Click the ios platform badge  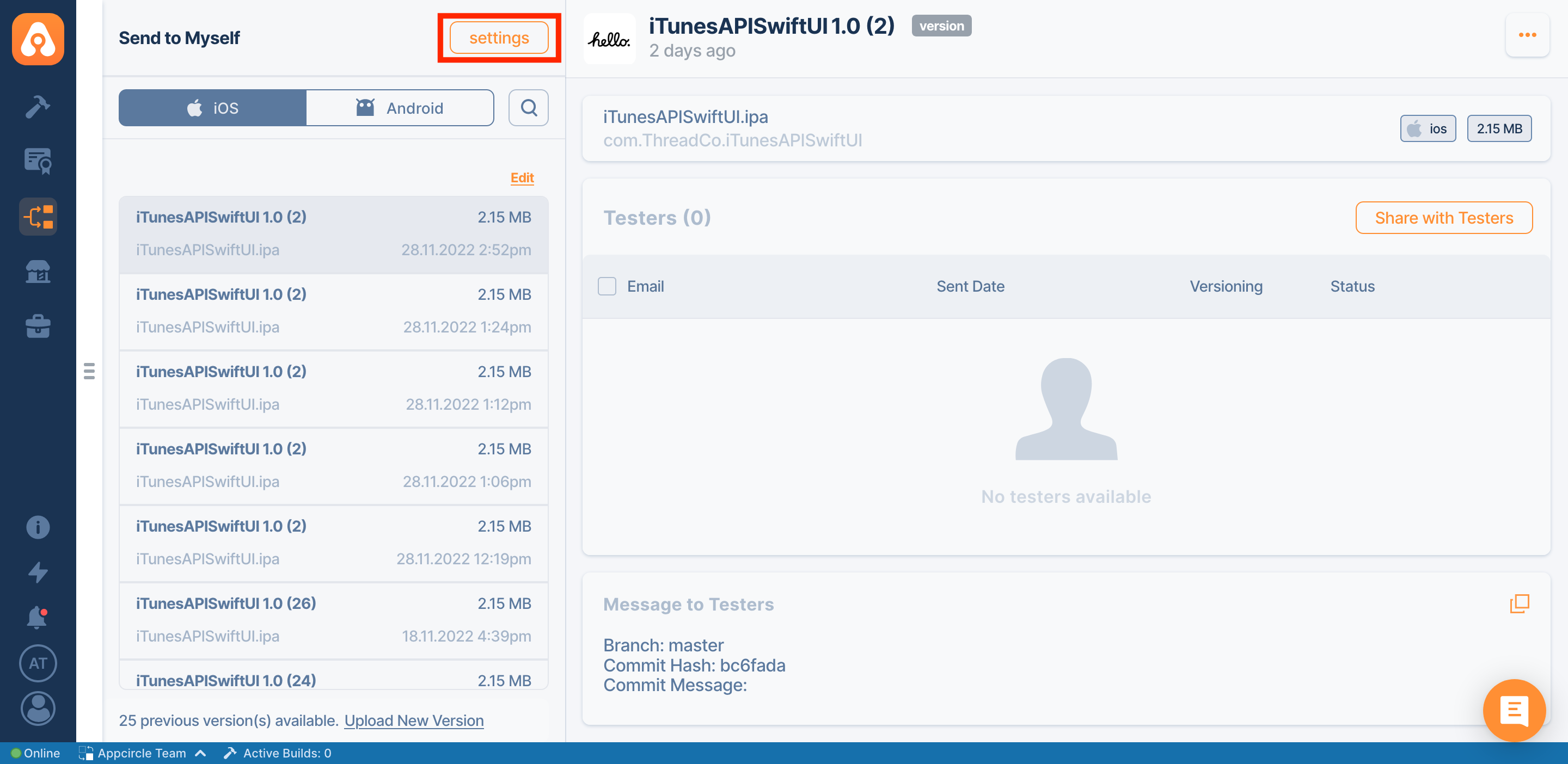click(1428, 128)
